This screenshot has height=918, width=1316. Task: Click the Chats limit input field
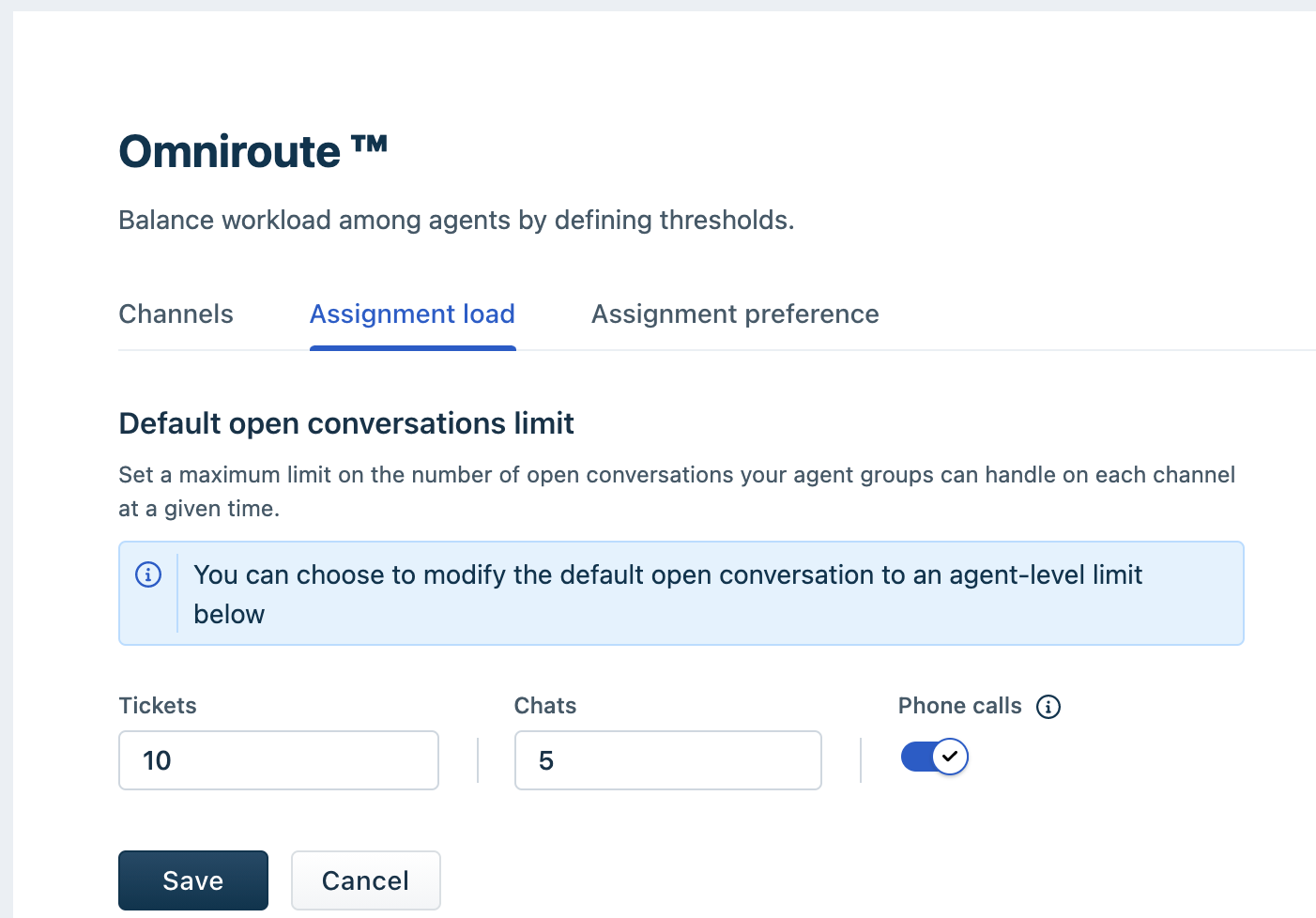pyautogui.click(x=667, y=760)
